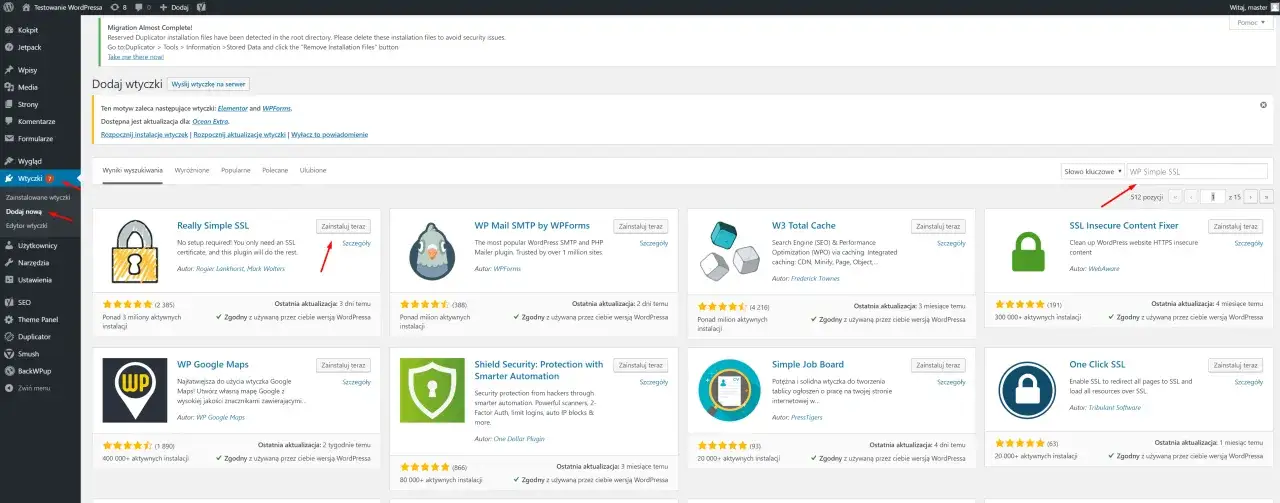The width and height of the screenshot is (1280, 503).
Task: Click the W3 Total Cache cubes thumbnail
Action: click(731, 250)
